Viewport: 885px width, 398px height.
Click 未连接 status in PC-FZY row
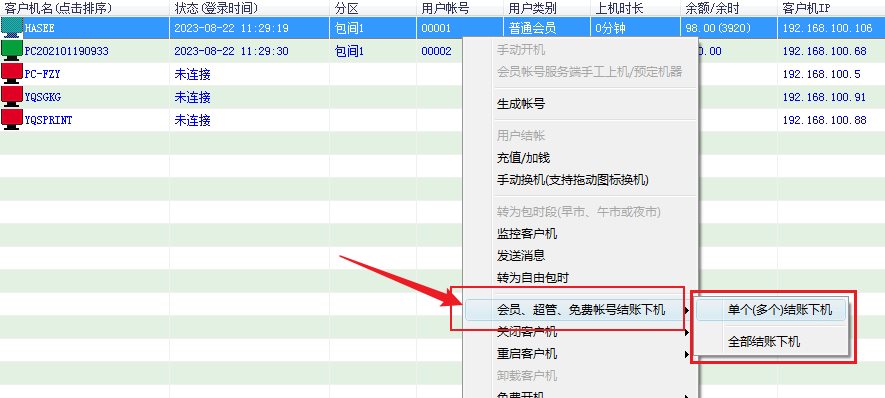[192, 75]
